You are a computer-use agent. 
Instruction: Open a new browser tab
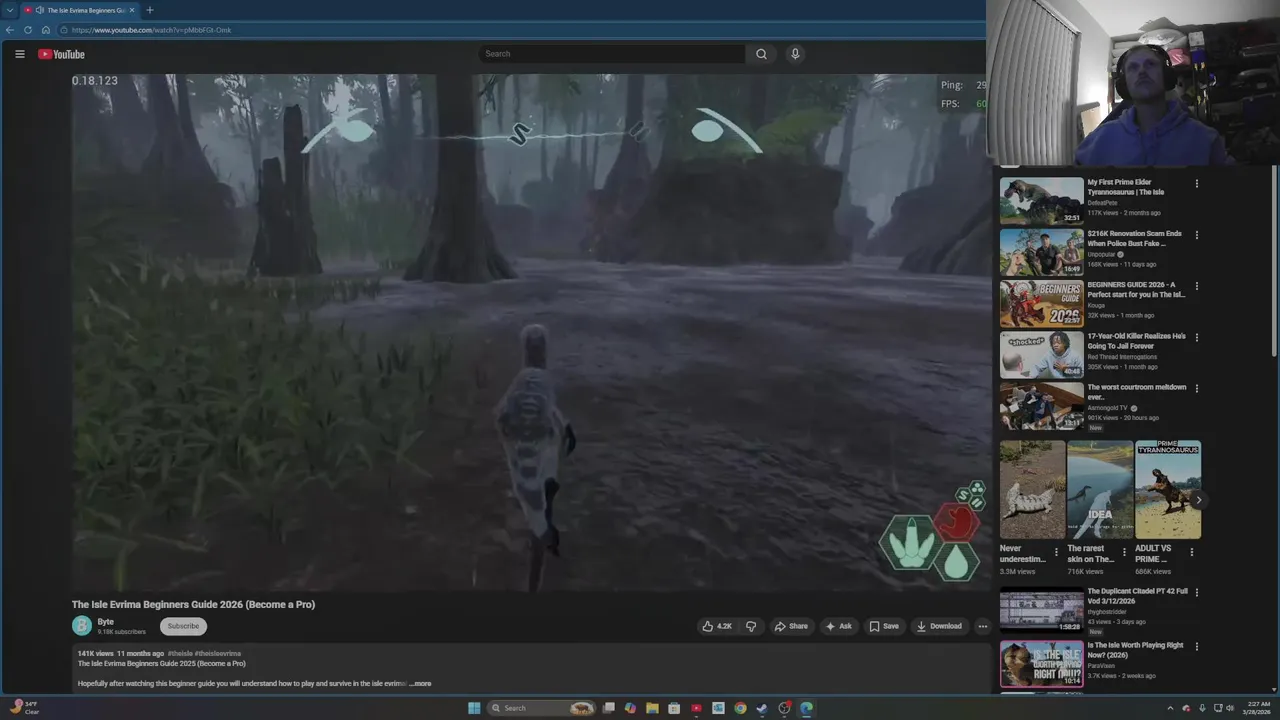(150, 10)
